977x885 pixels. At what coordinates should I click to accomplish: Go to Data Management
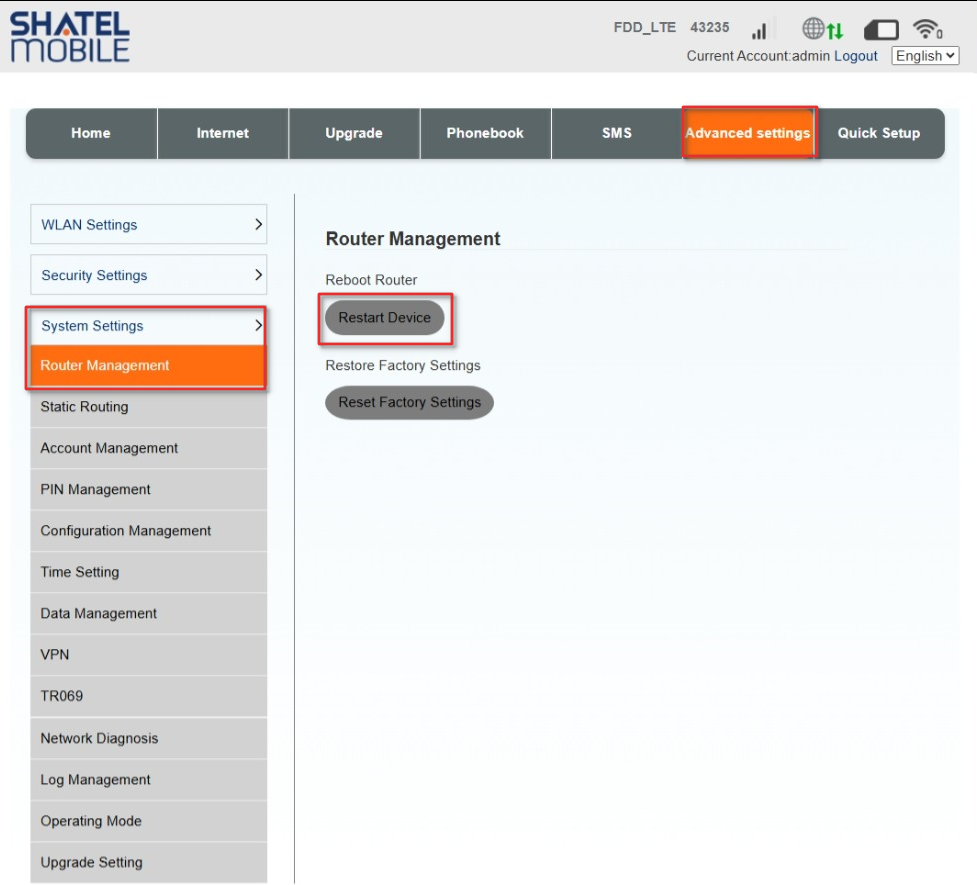(x=148, y=613)
